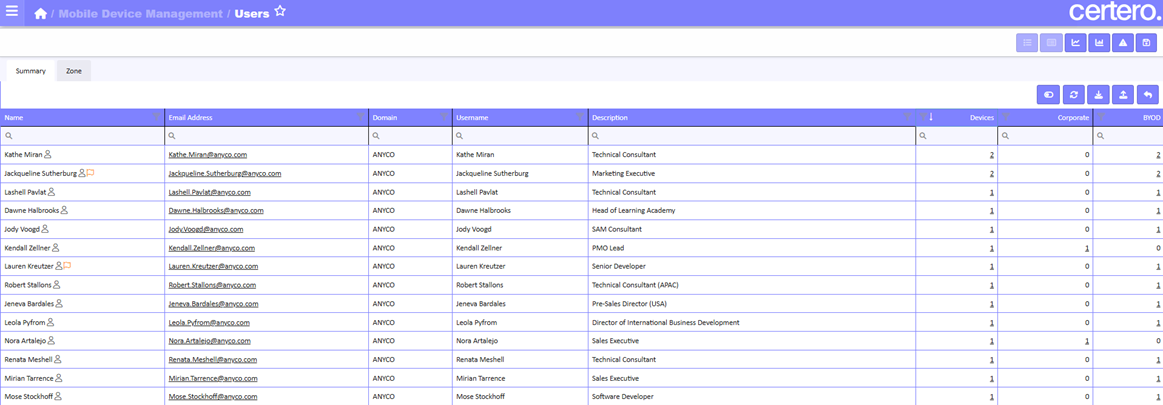Click the user icon beside Nora Artalejo
Screen dimensions: 1163x405
point(51,340)
